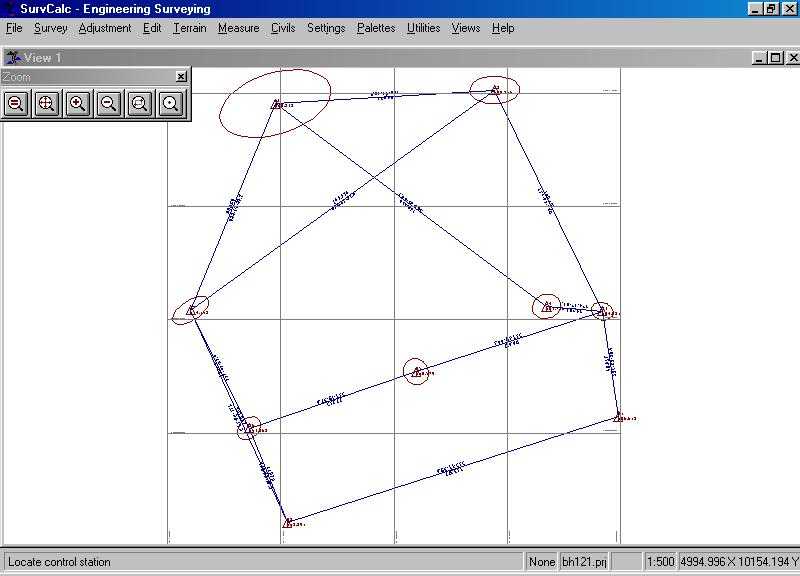This screenshot has height=576, width=800.
Task: Minimize the View 1 child window
Action: tap(759, 58)
